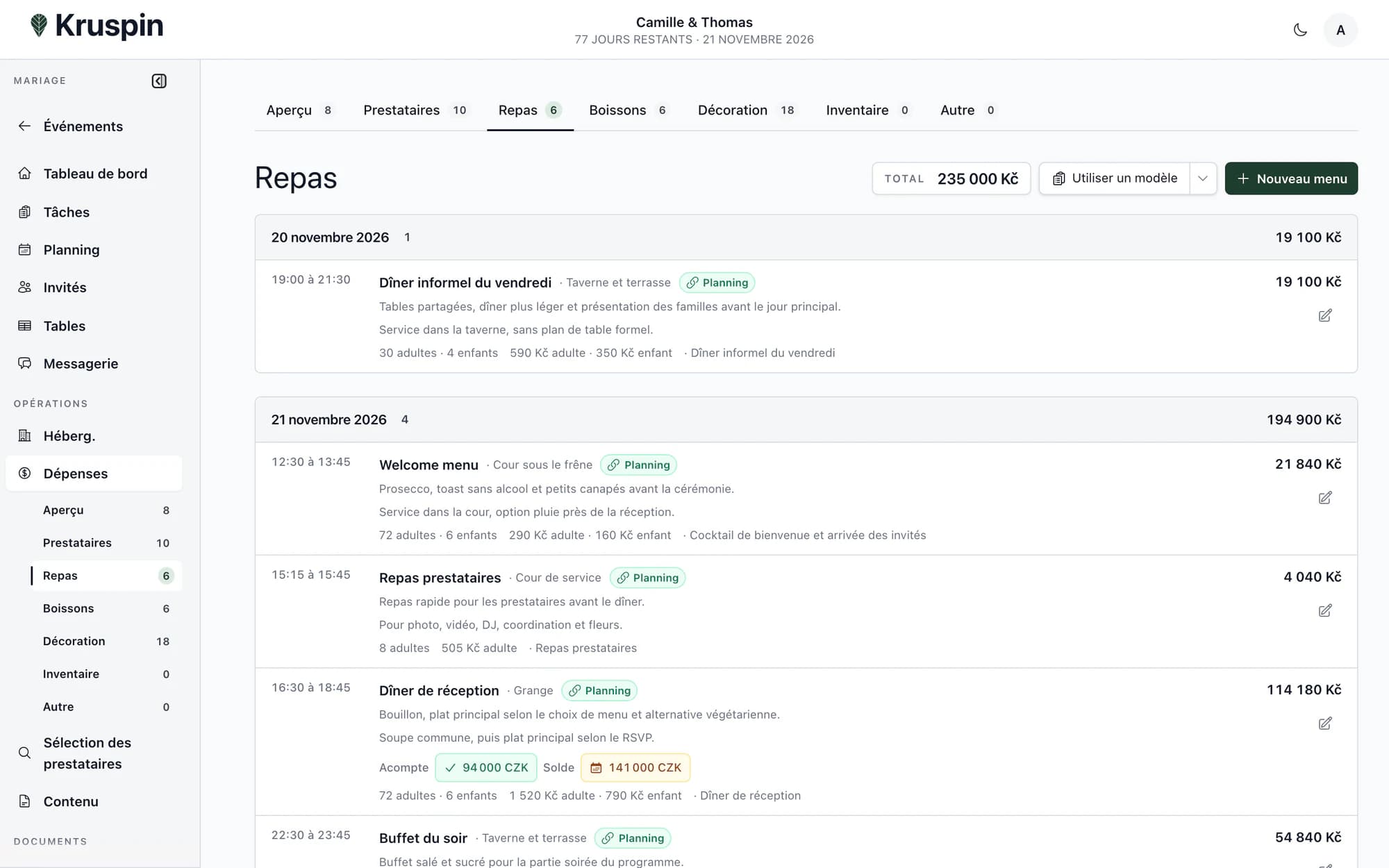The image size is (1389, 868).
Task: Click the Solde 141 000 CZK badge
Action: coord(635,767)
